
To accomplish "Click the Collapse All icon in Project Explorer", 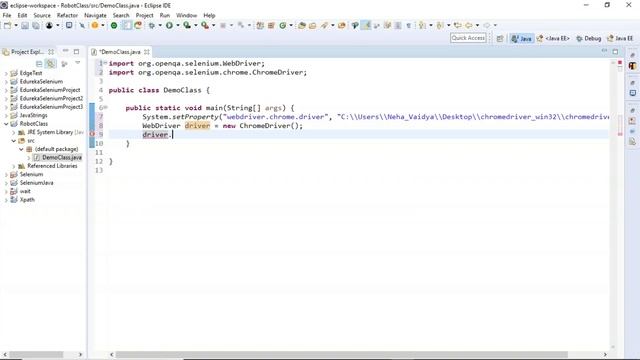I will (x=39, y=64).
